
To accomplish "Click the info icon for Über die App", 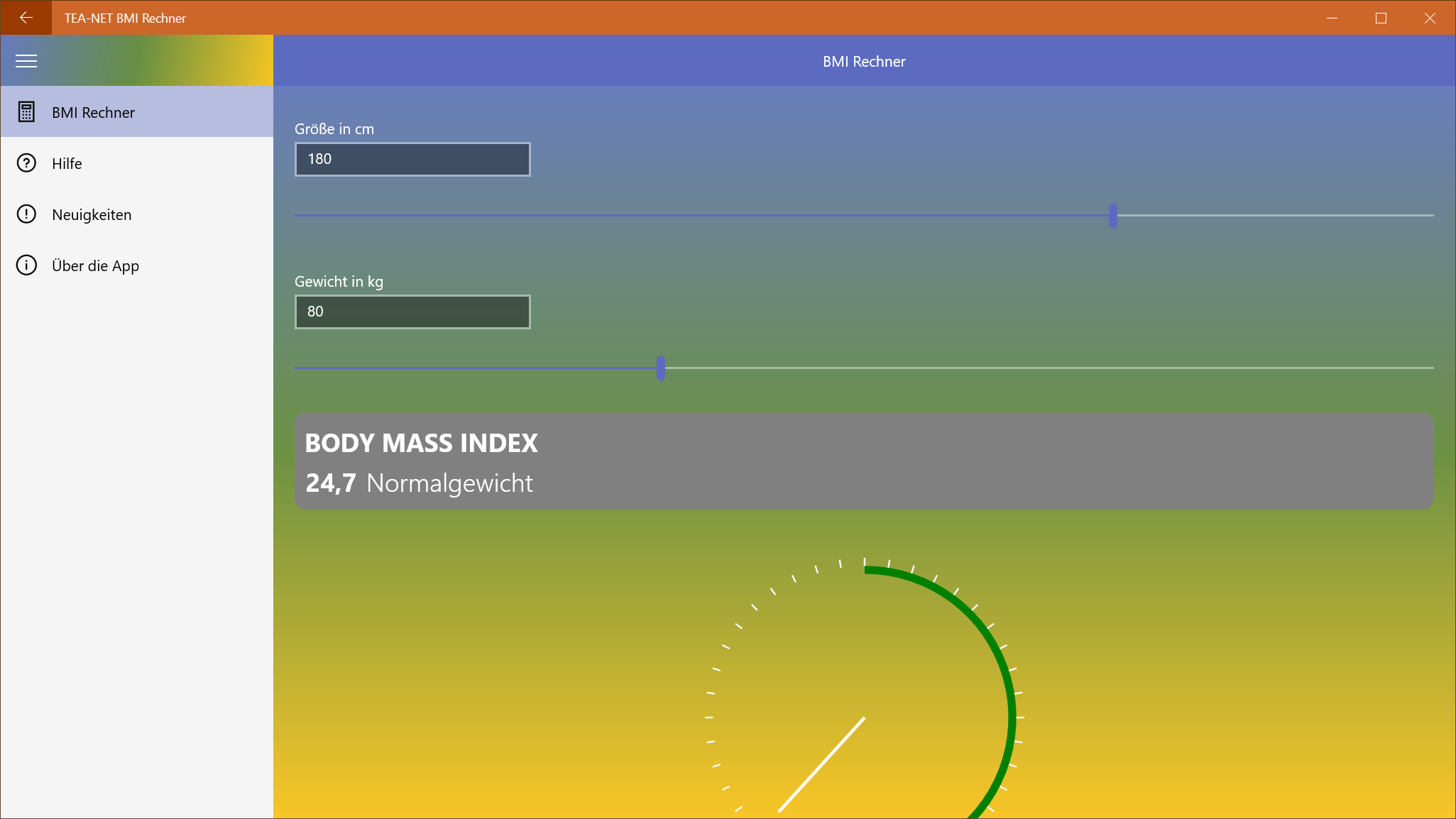I will click(26, 265).
